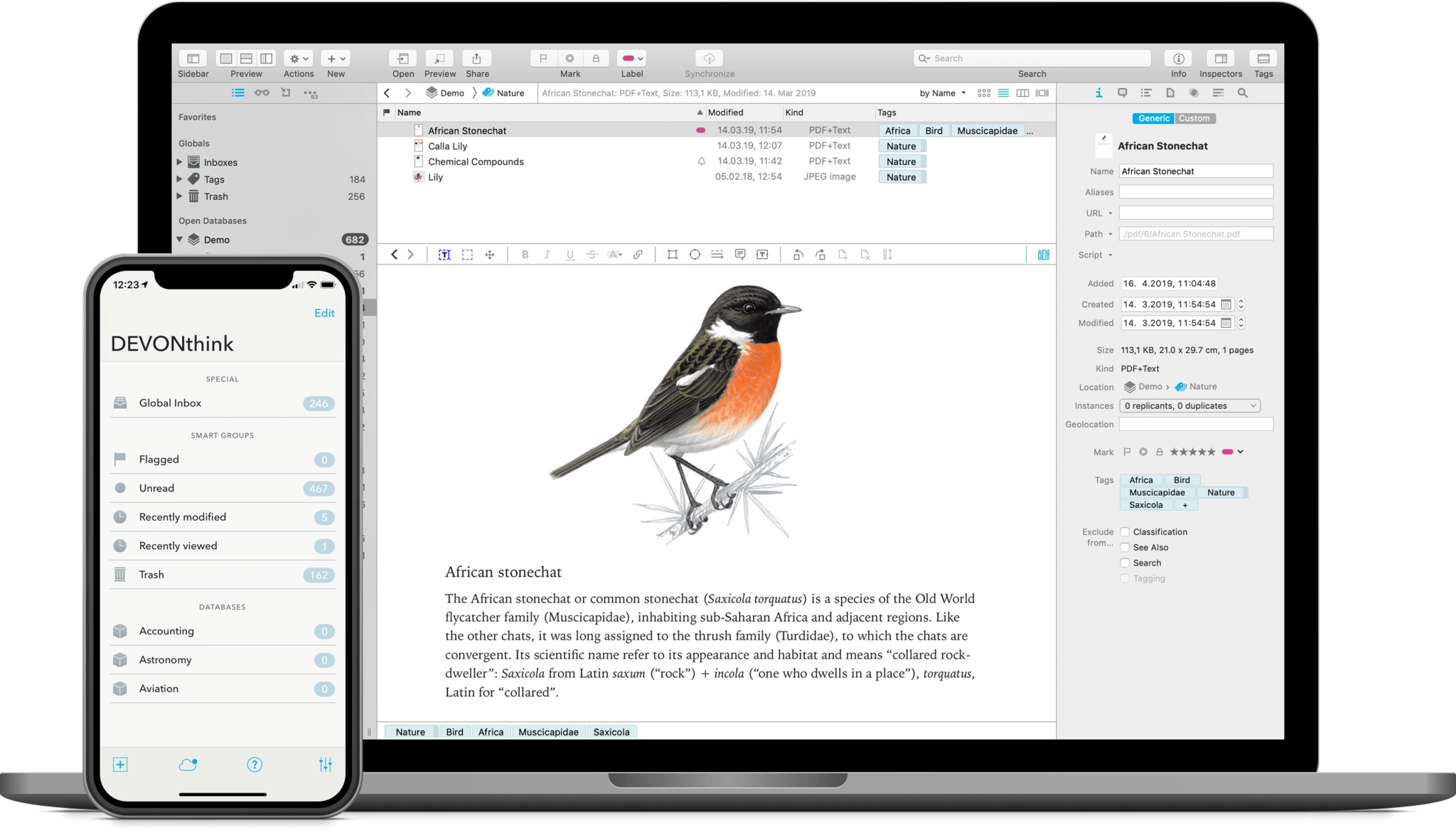Click the pink label on African Stonechat row
Image resolution: width=1456 pixels, height=833 pixels.
tap(700, 131)
